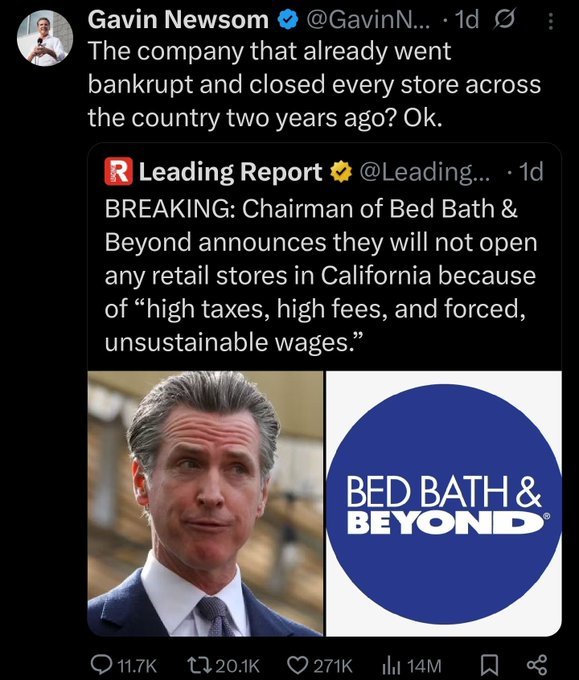This screenshot has width=579, height=680.
Task: Click the Gavin Newsom display name
Action: tap(178, 20)
